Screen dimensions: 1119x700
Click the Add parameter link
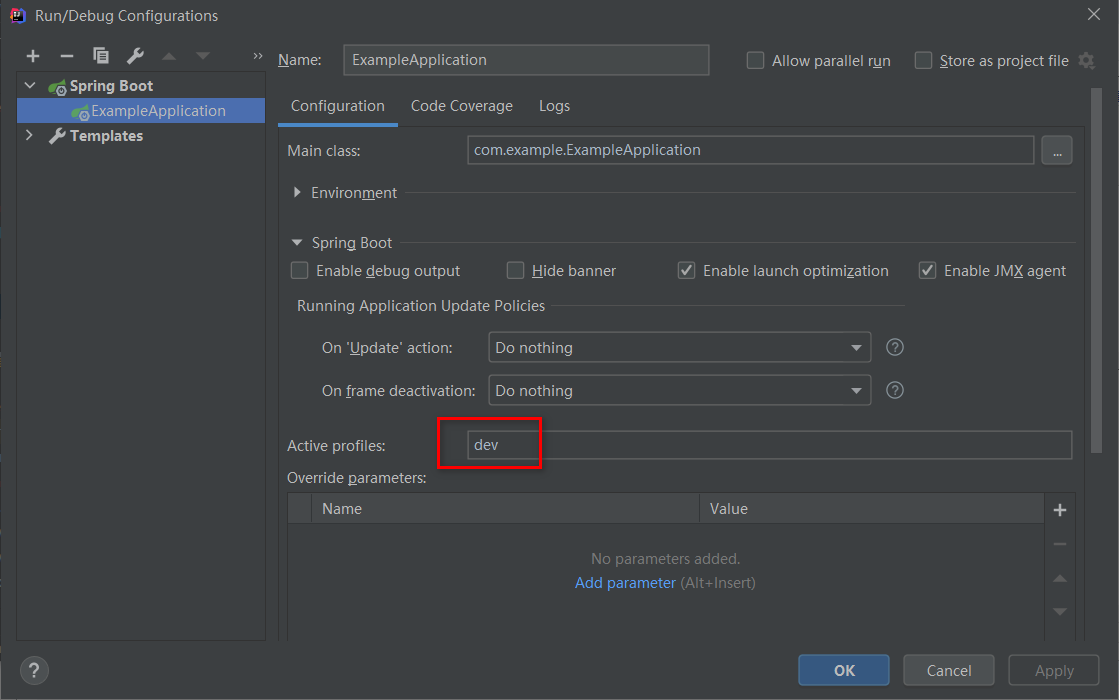coord(625,583)
